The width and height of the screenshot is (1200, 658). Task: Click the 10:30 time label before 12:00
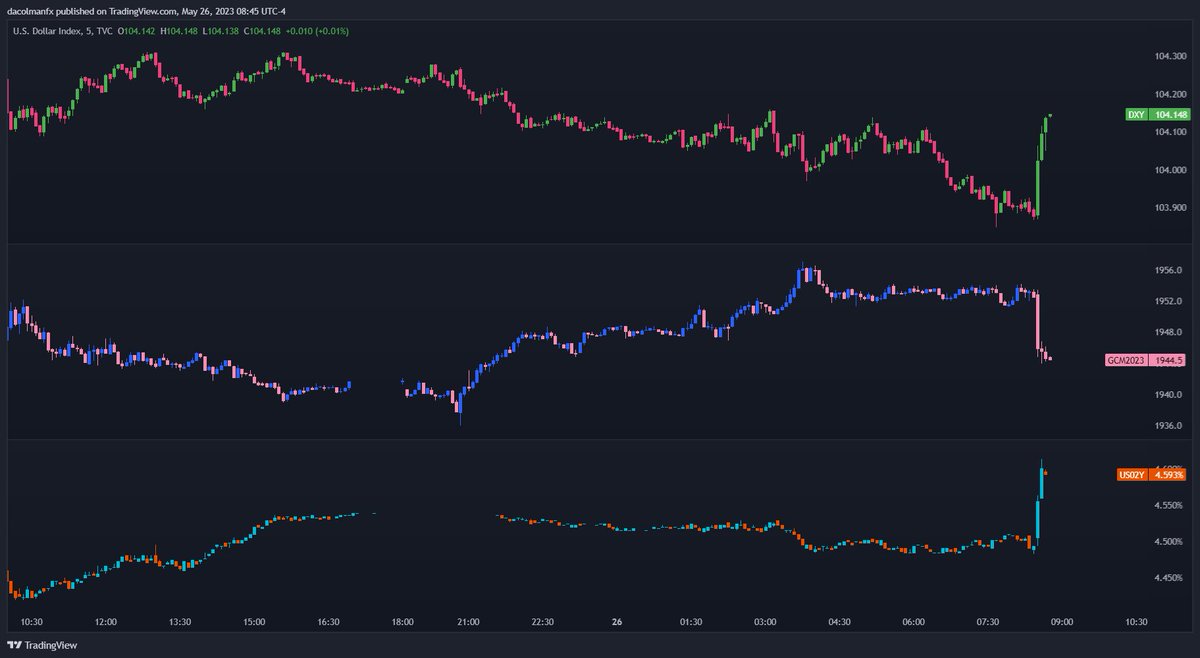[32, 621]
